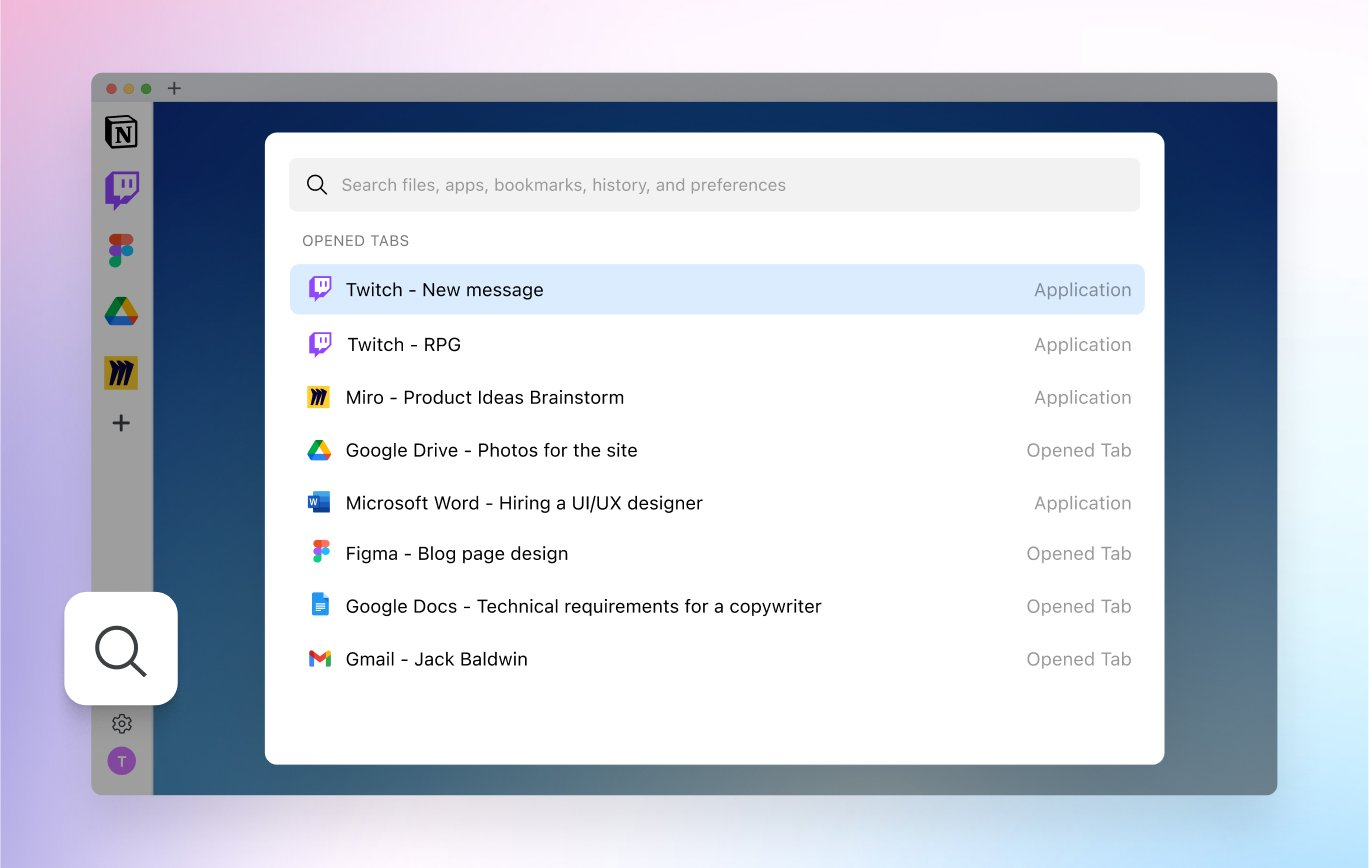Open Miro - Product Ideas Brainstorm
This screenshot has width=1369, height=868.
point(717,397)
